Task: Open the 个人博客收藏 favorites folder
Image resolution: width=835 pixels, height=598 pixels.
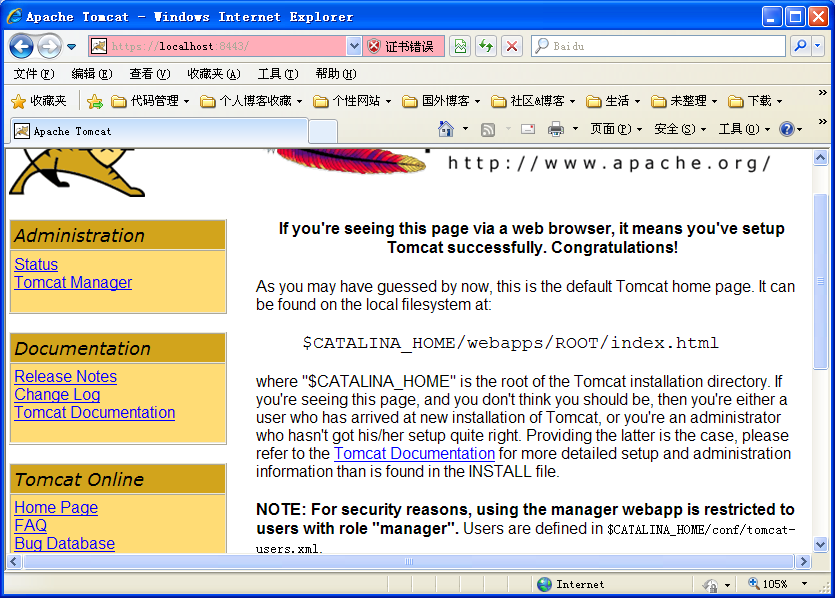Action: (251, 101)
